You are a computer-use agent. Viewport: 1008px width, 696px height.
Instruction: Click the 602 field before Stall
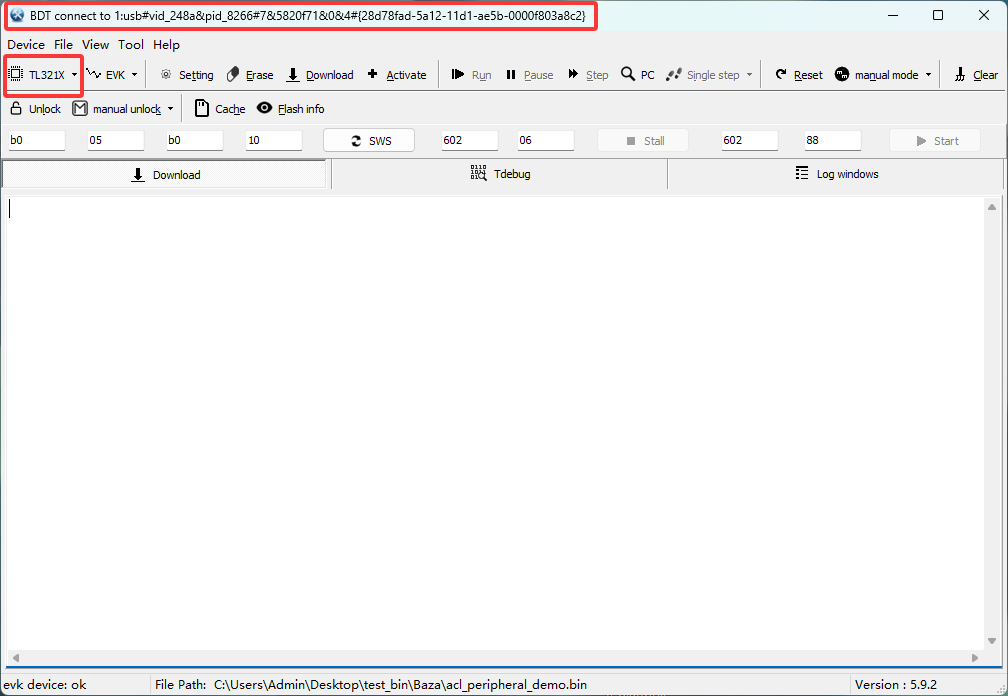470,140
